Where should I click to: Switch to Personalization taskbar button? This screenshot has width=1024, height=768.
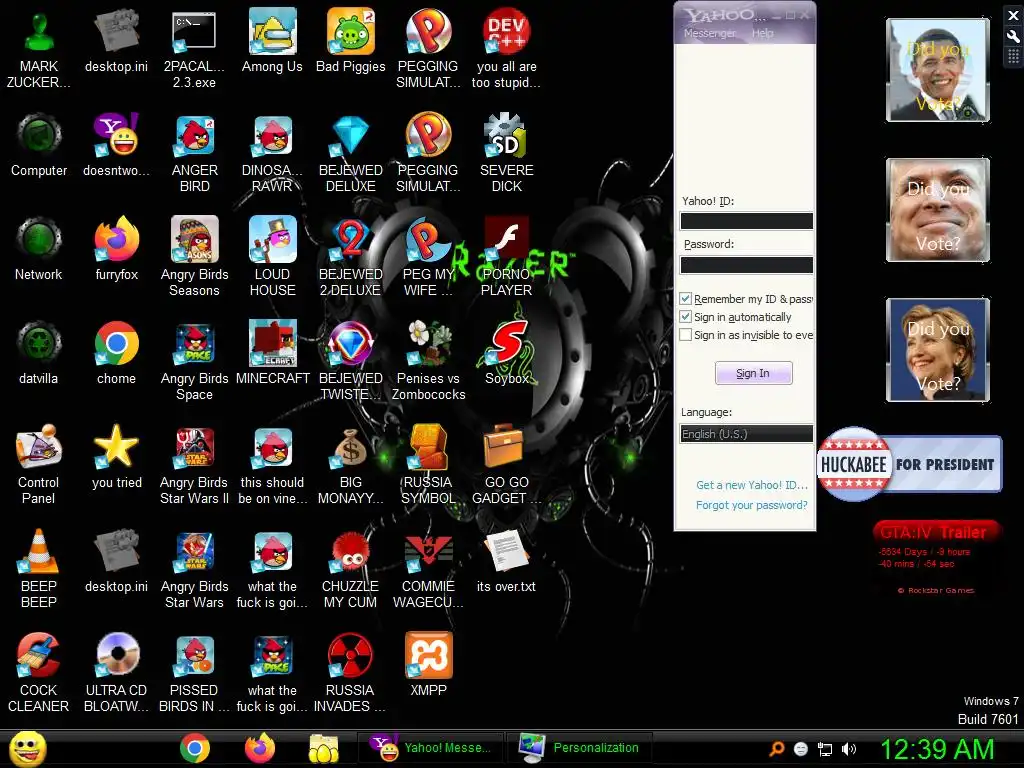(580, 748)
